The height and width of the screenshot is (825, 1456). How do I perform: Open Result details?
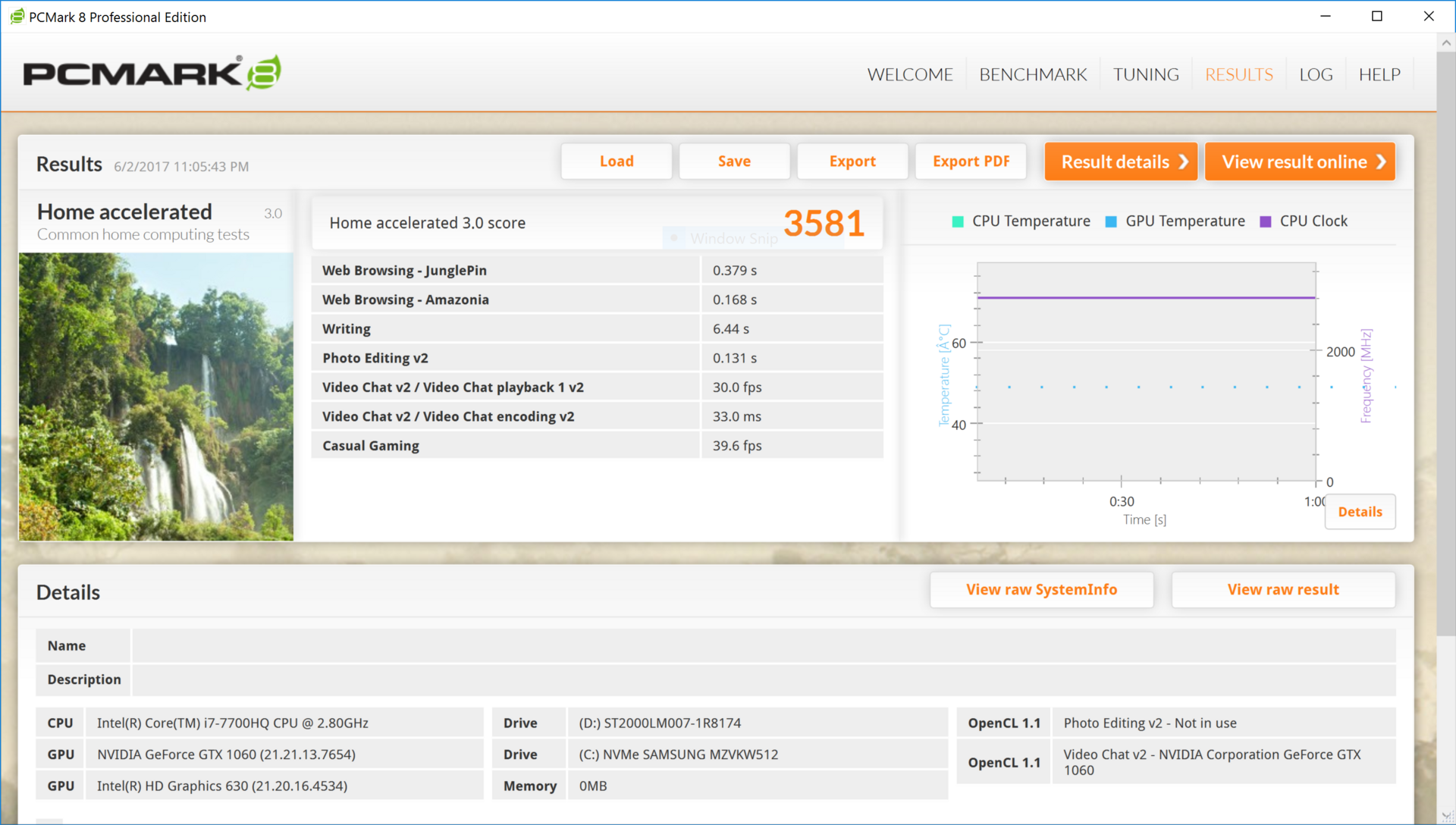(1121, 162)
